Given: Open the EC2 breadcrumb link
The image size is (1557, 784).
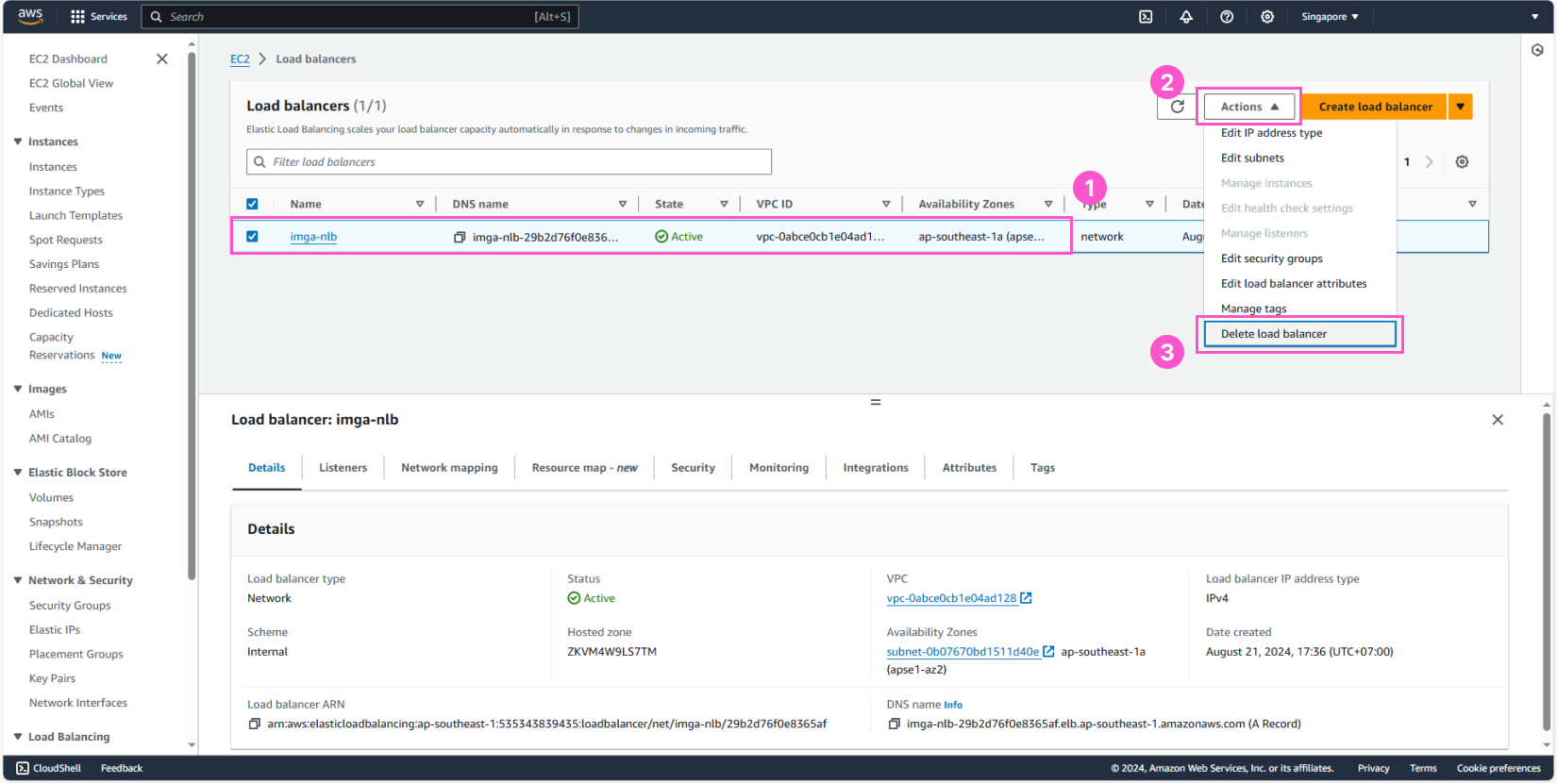Looking at the screenshot, I should tap(240, 58).
